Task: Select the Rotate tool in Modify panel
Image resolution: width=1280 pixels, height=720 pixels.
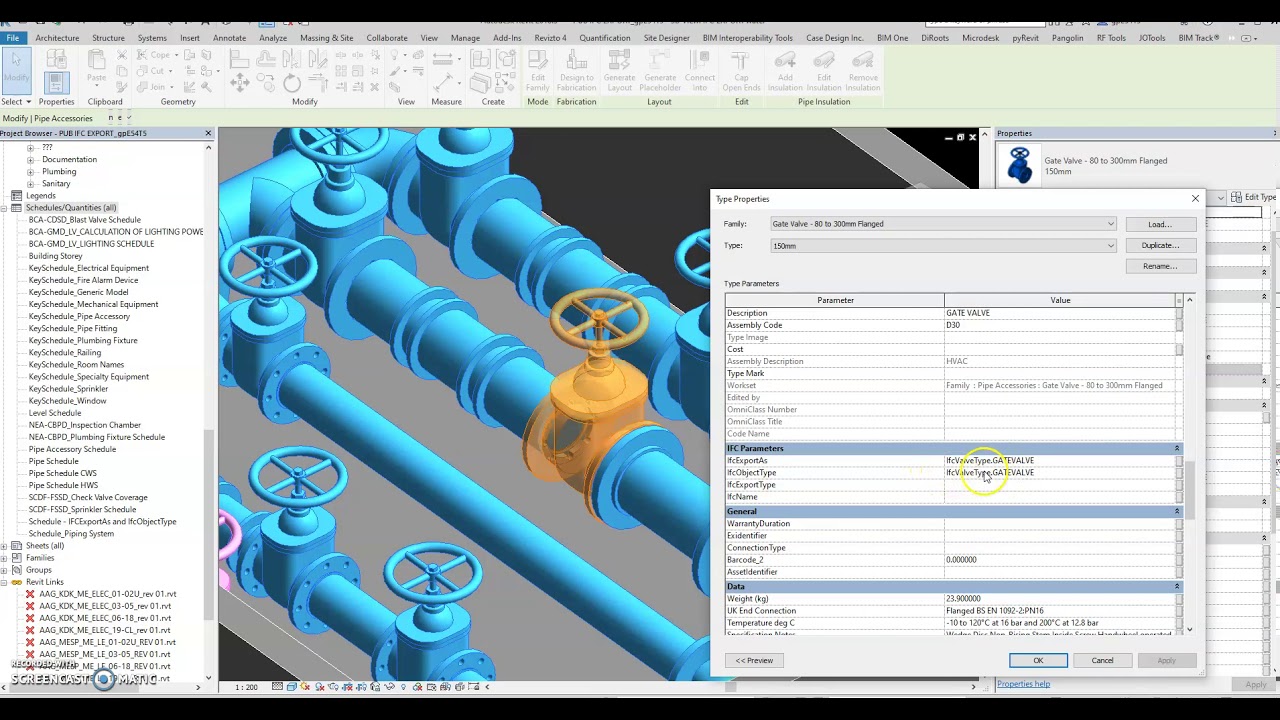Action: (x=291, y=84)
